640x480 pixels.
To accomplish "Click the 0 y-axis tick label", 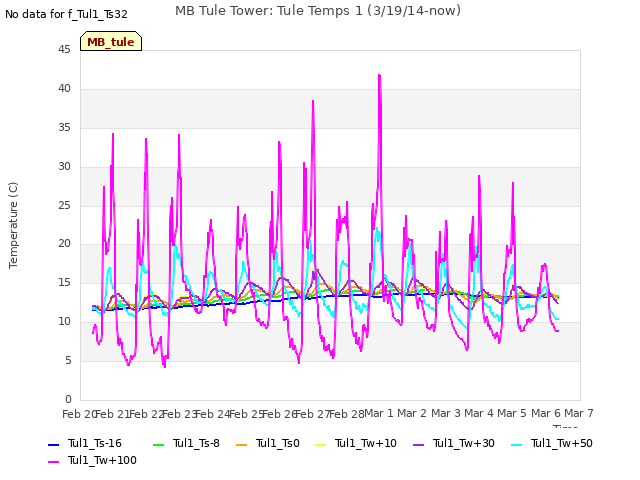I will (68, 399).
